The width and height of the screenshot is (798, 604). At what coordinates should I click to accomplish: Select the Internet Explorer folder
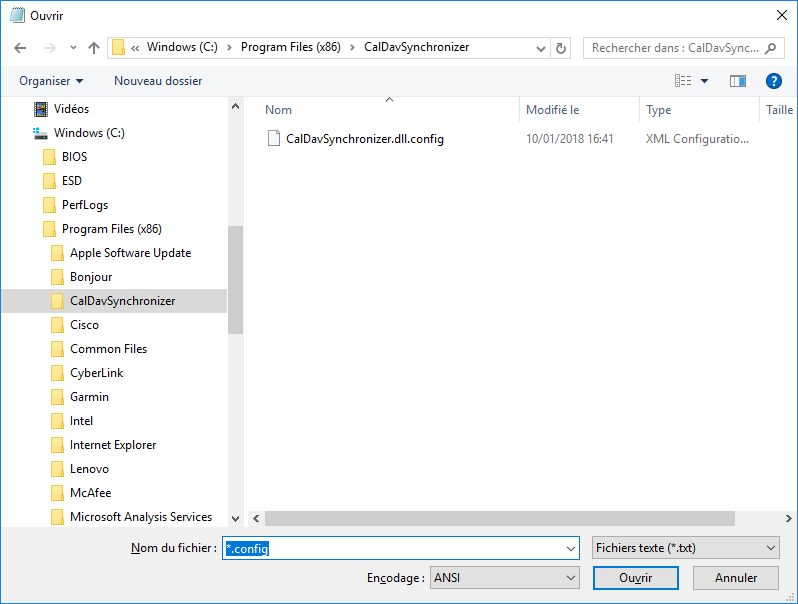click(x=114, y=445)
